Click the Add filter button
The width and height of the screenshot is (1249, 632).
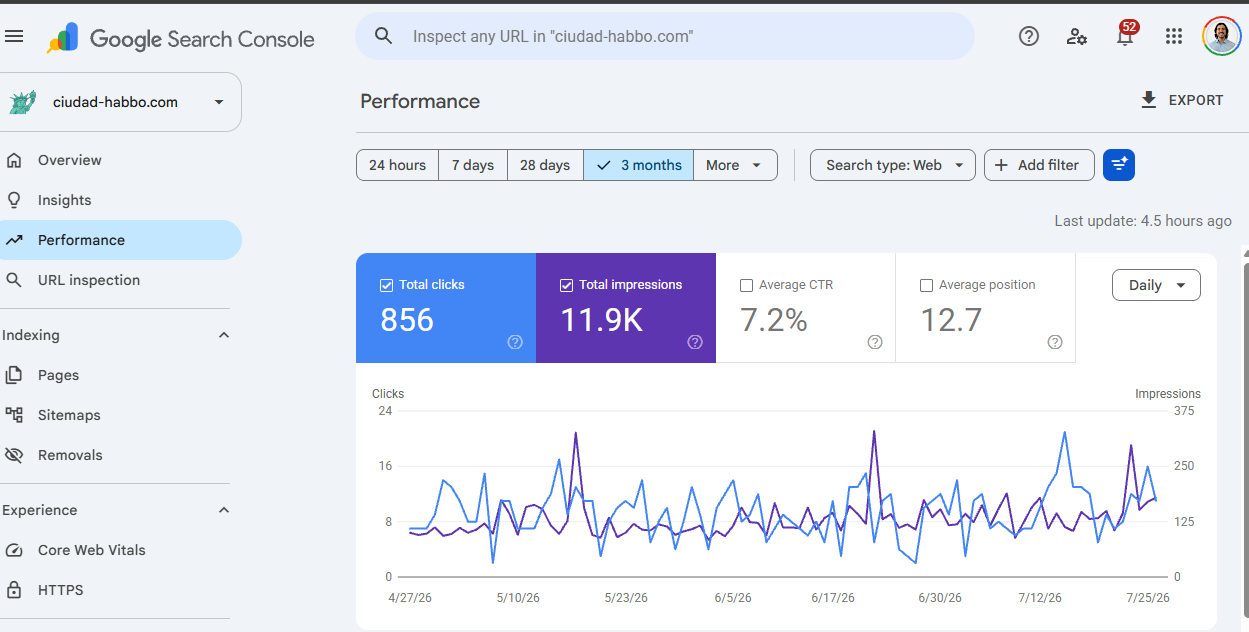click(x=1039, y=165)
